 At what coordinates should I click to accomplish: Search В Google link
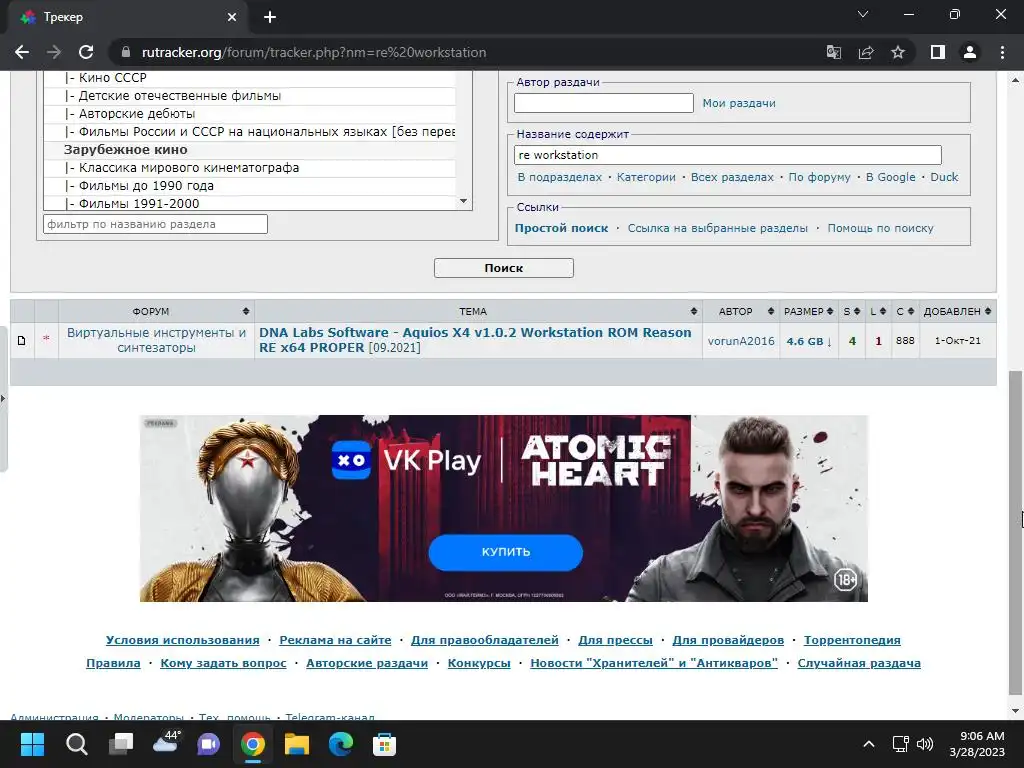click(x=890, y=177)
